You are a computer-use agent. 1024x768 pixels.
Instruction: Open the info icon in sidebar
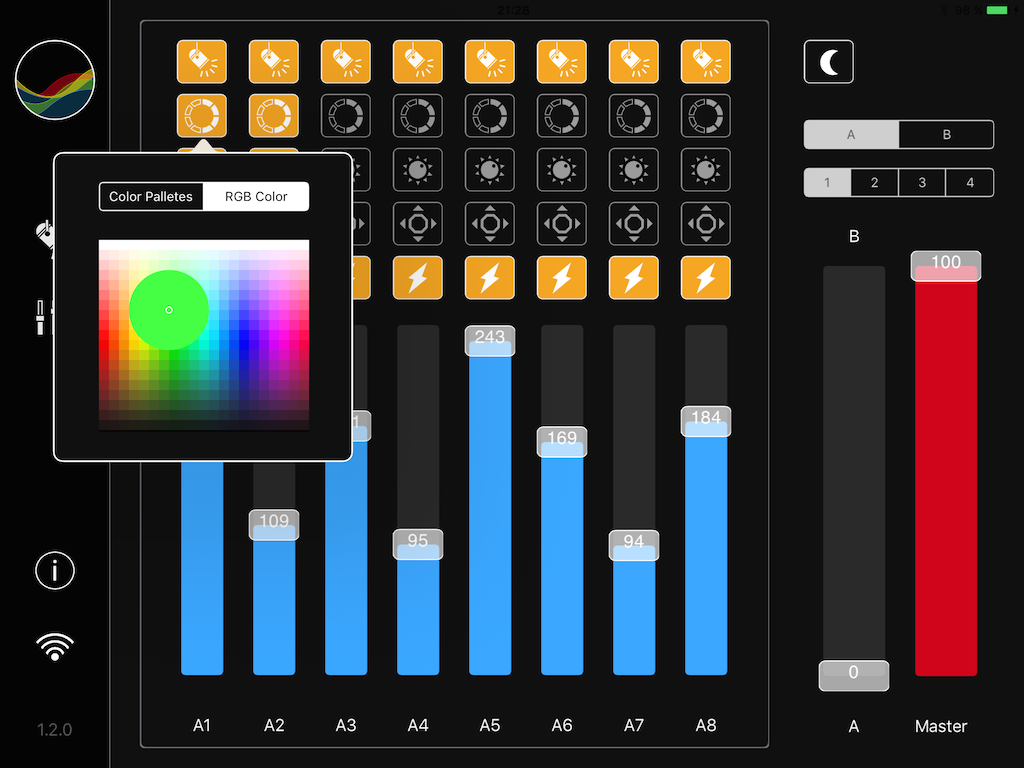click(55, 570)
